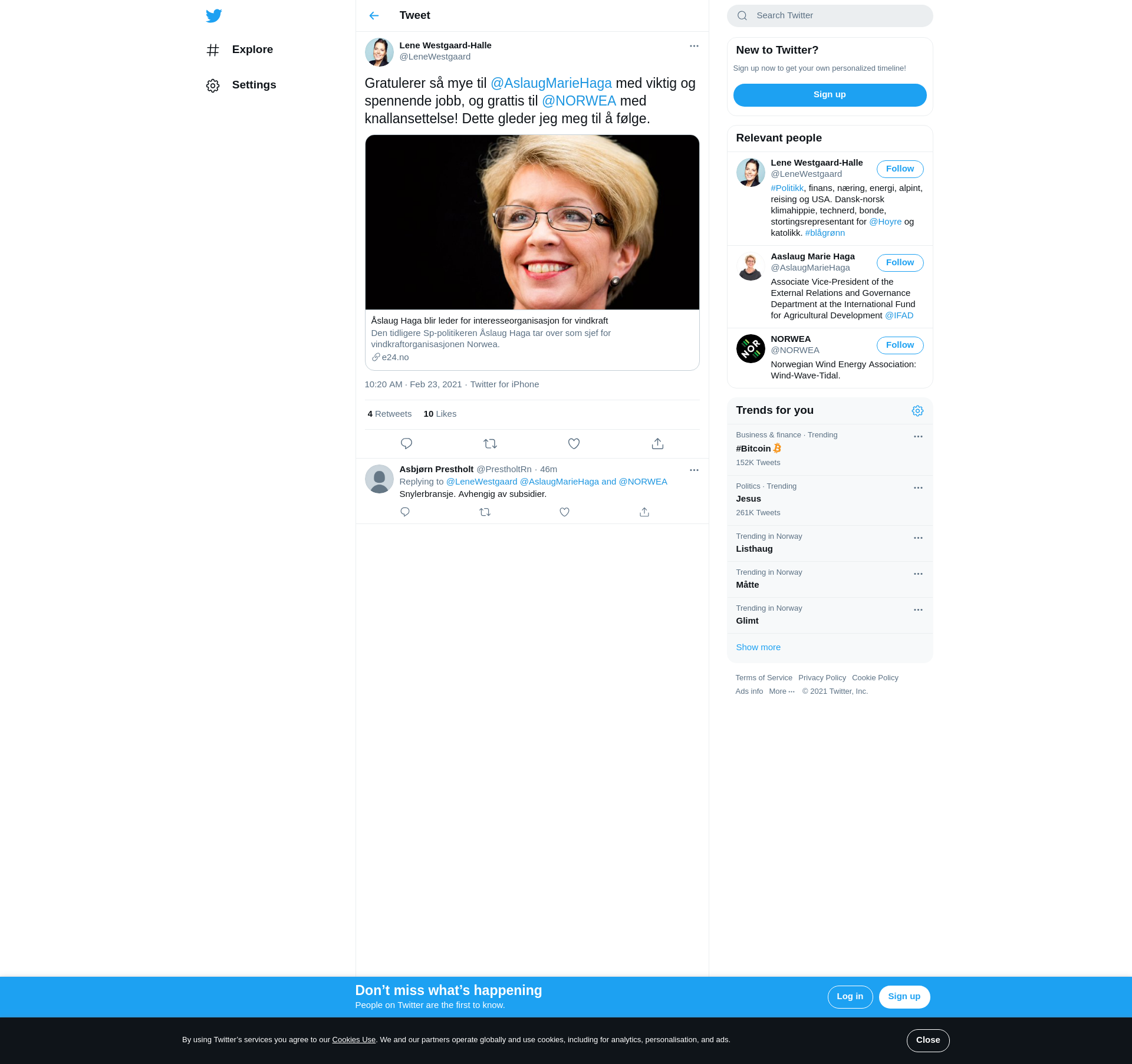Image resolution: width=1132 pixels, height=1064 pixels.
Task: Open options for the Måtte trend
Action: click(x=918, y=574)
